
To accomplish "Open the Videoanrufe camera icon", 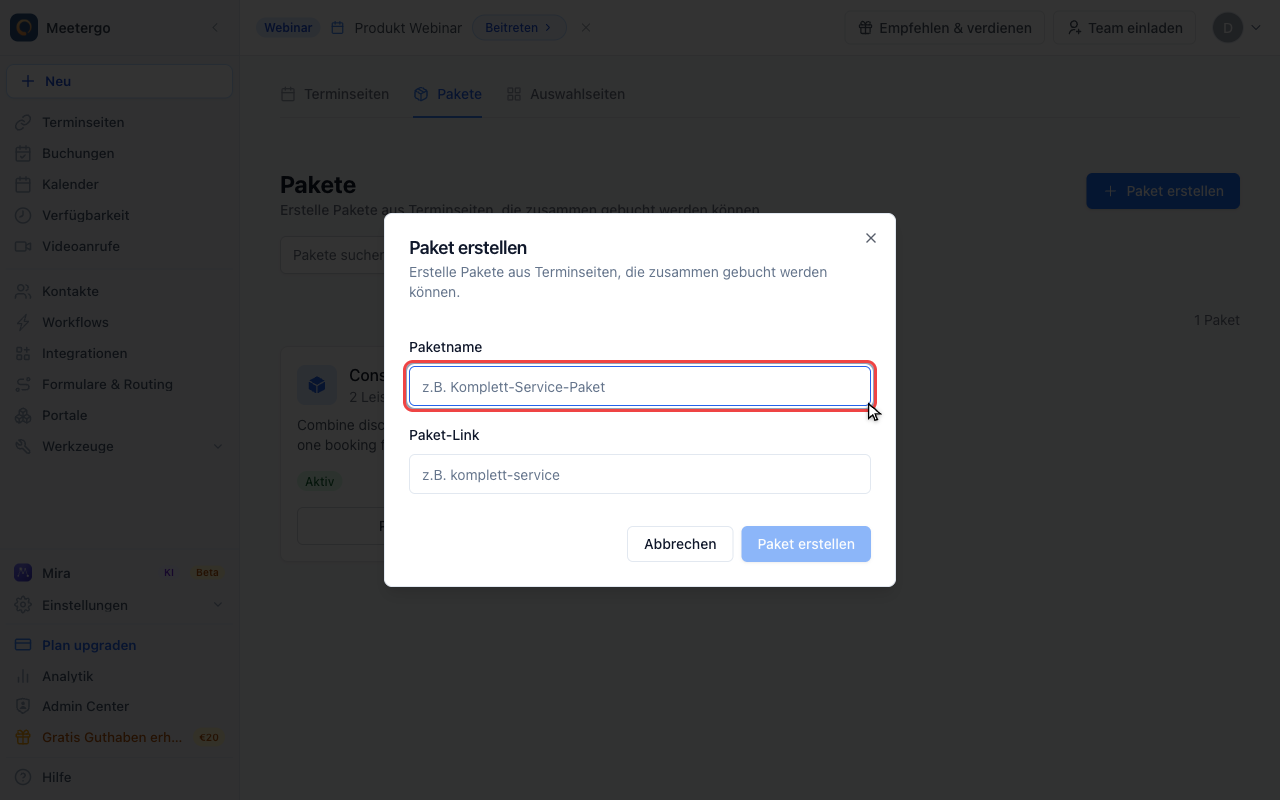I will [x=23, y=246].
